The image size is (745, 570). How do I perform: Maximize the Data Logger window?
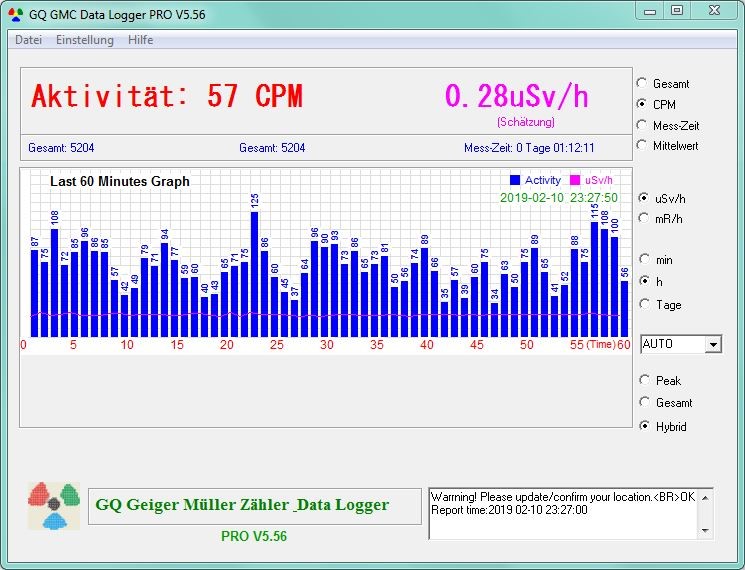point(677,10)
